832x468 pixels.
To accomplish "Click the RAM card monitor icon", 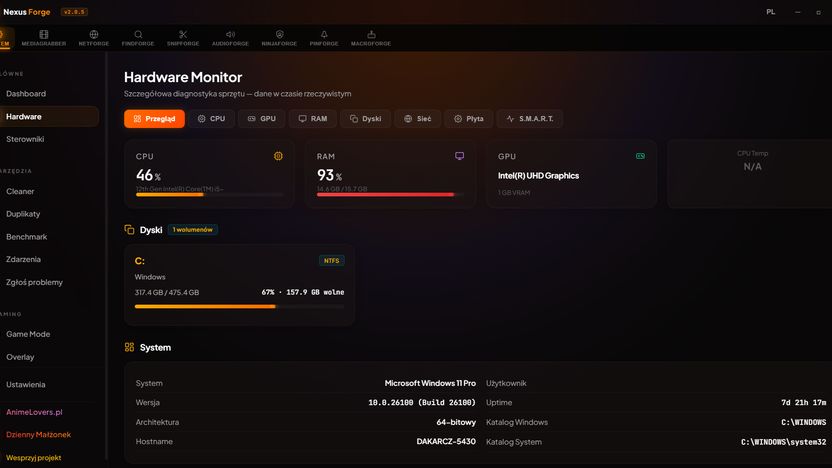I will click(x=460, y=156).
